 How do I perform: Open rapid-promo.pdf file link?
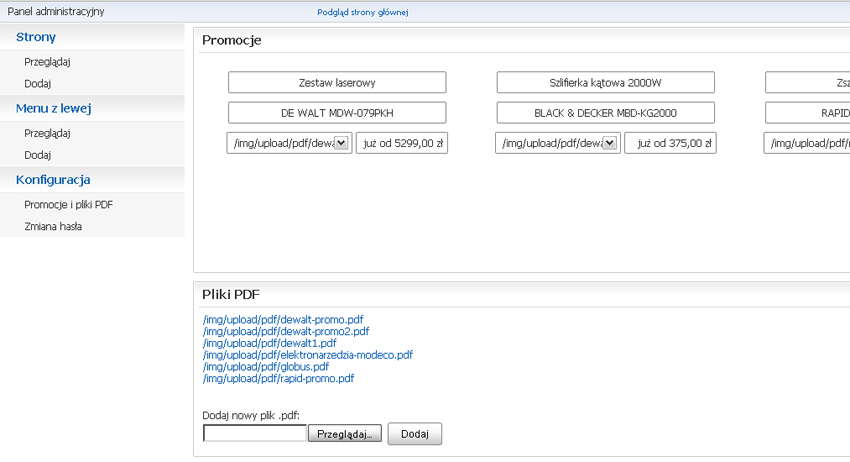278,378
